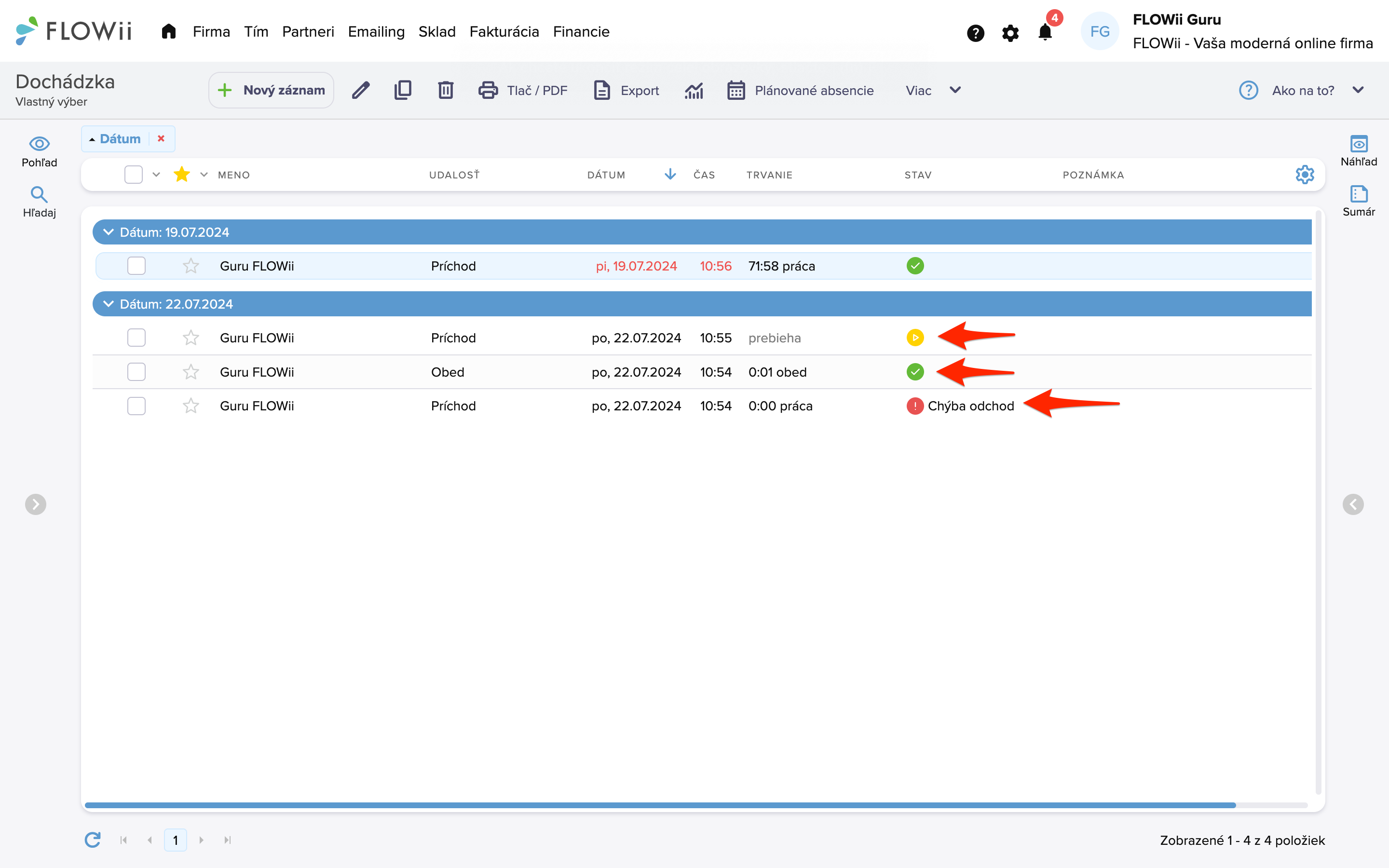Collapse the Dátum: 22.07.2024 group
The image size is (1389, 868).
pyautogui.click(x=108, y=304)
